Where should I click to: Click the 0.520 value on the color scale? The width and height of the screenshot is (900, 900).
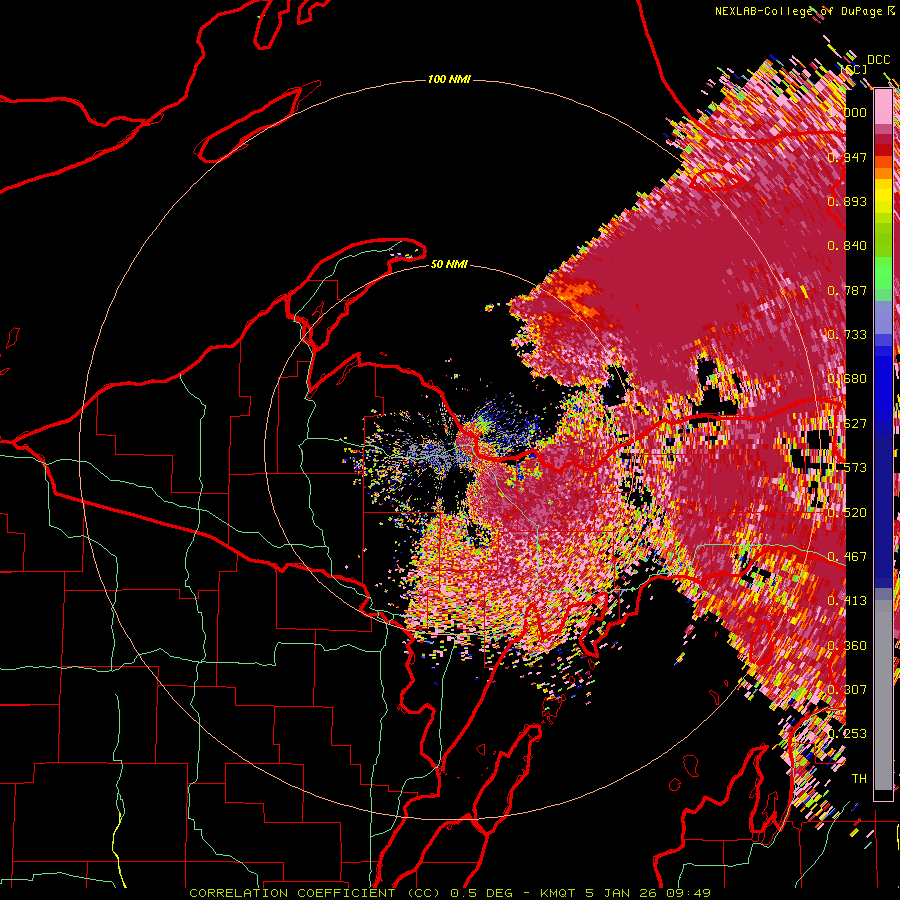pyautogui.click(x=847, y=513)
